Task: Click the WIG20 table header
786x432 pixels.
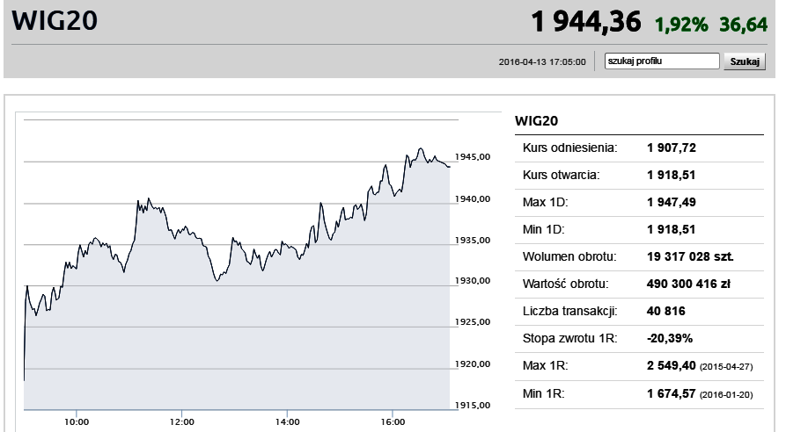Action: 536,121
